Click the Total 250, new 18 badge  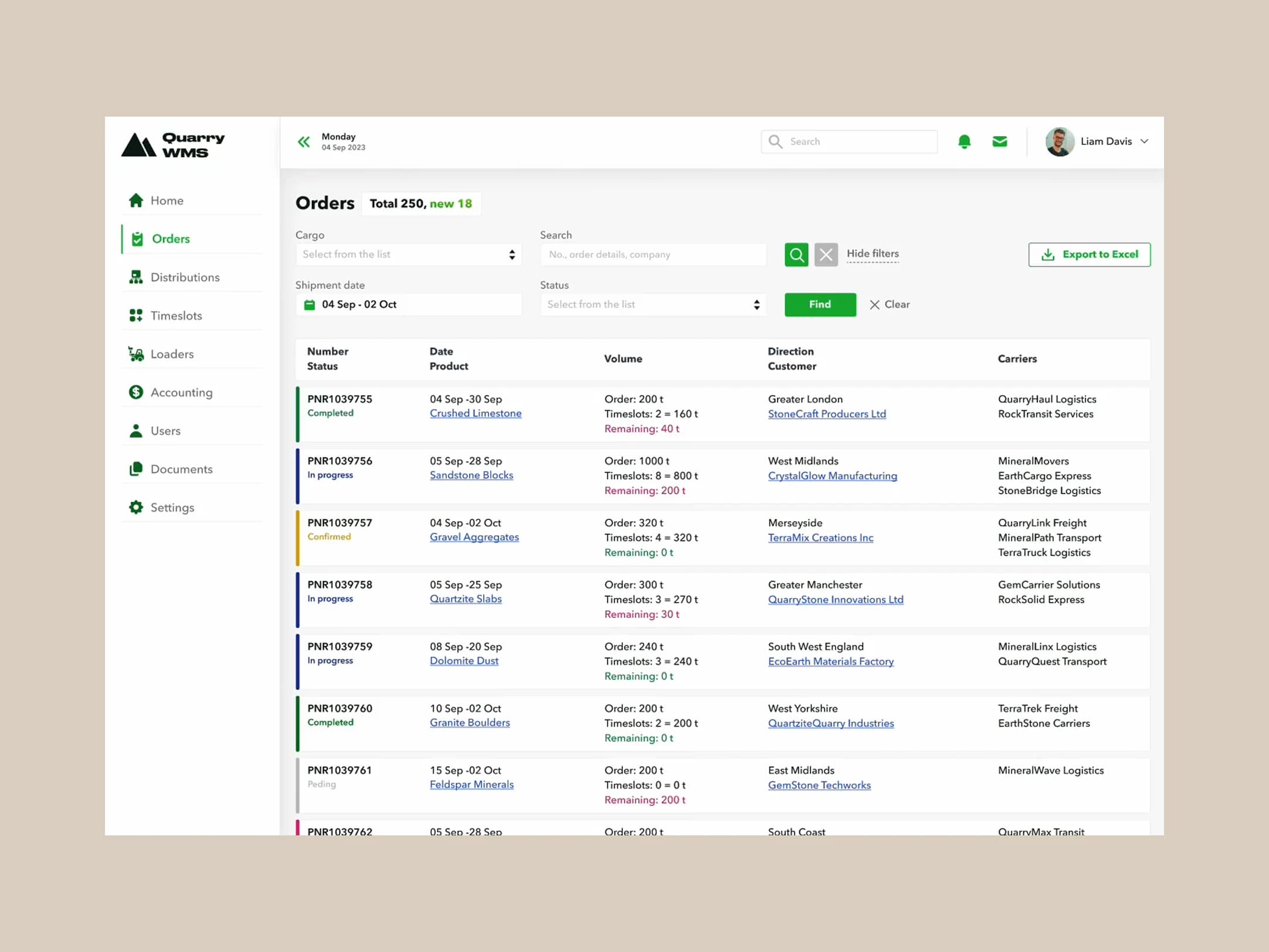pyautogui.click(x=421, y=203)
